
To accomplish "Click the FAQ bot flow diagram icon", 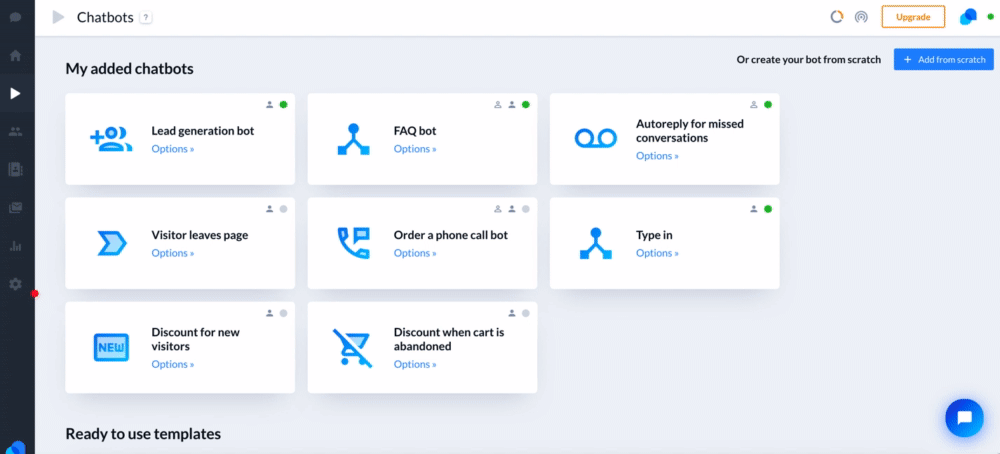I will pyautogui.click(x=353, y=139).
